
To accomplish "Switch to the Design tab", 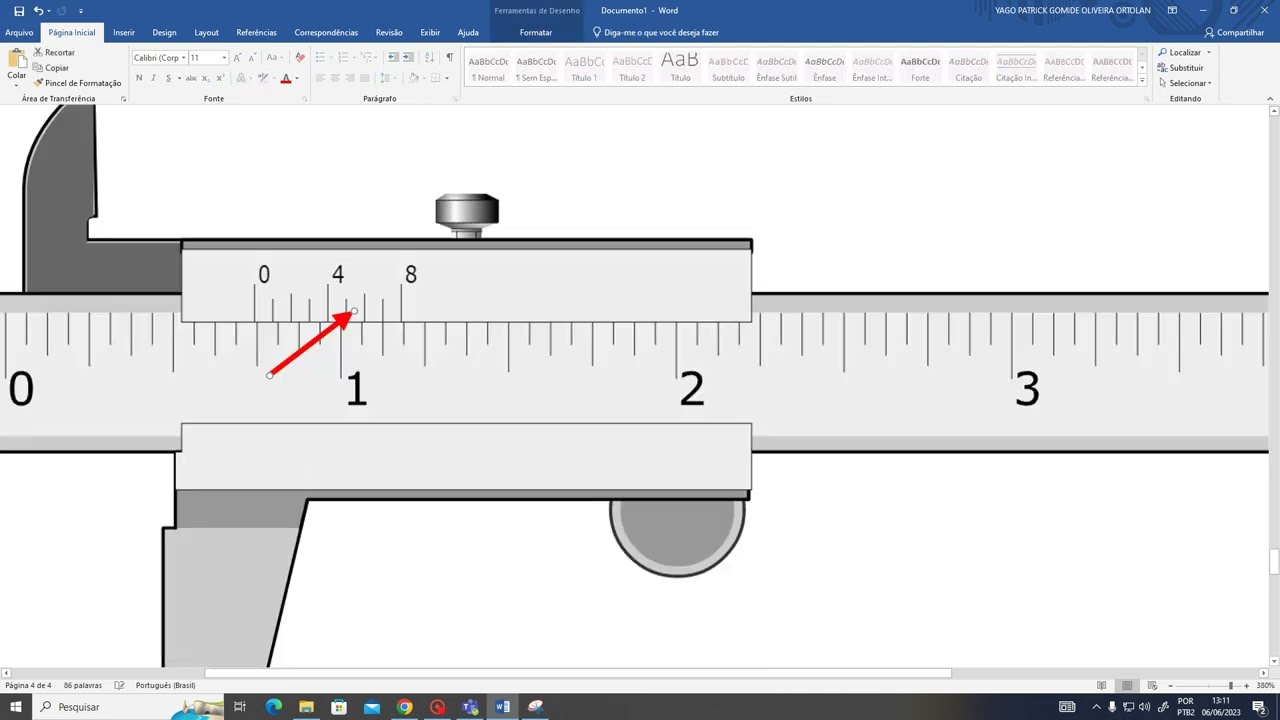I will (164, 32).
